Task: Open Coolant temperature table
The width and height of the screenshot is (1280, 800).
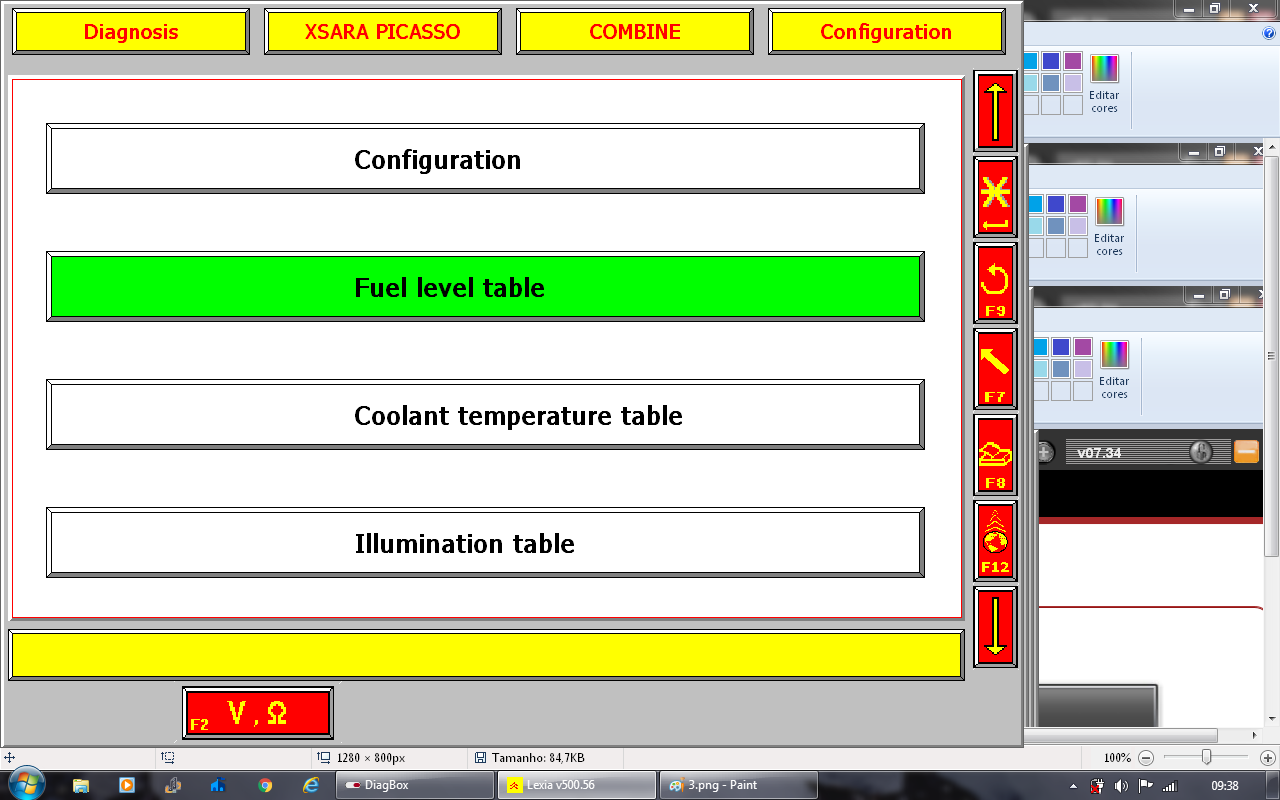Action: 485,416
